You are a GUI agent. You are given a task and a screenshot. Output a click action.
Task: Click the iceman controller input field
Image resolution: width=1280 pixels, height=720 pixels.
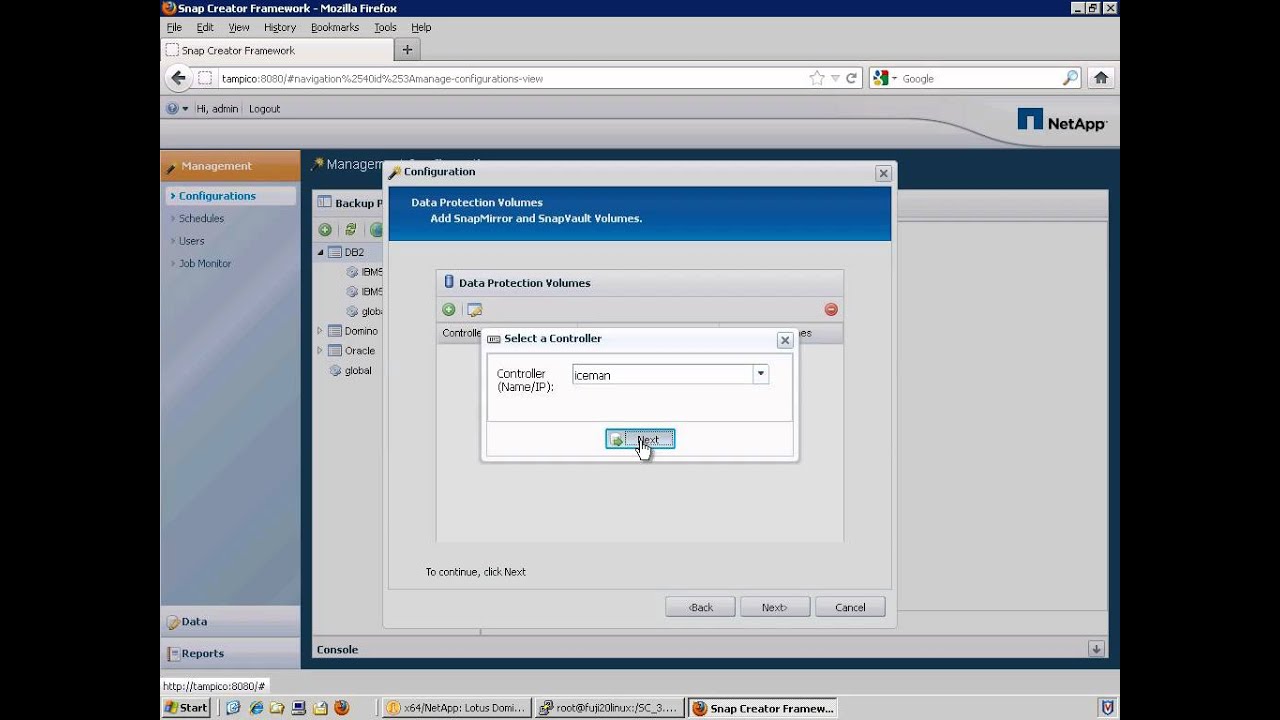(662, 374)
